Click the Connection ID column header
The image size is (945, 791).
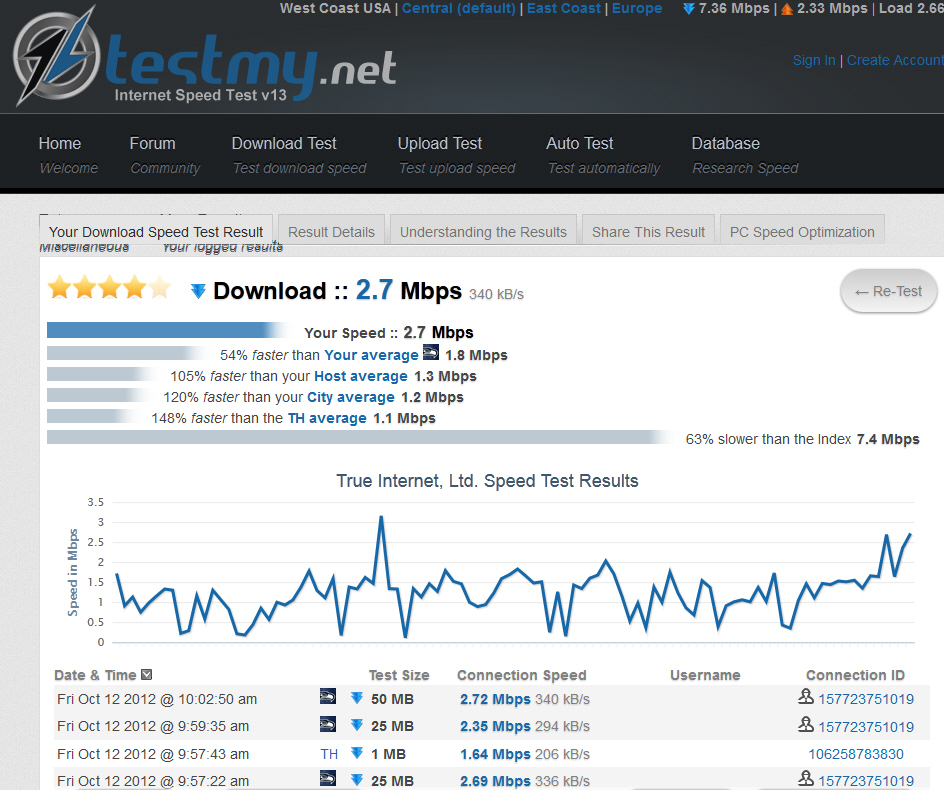pos(855,675)
